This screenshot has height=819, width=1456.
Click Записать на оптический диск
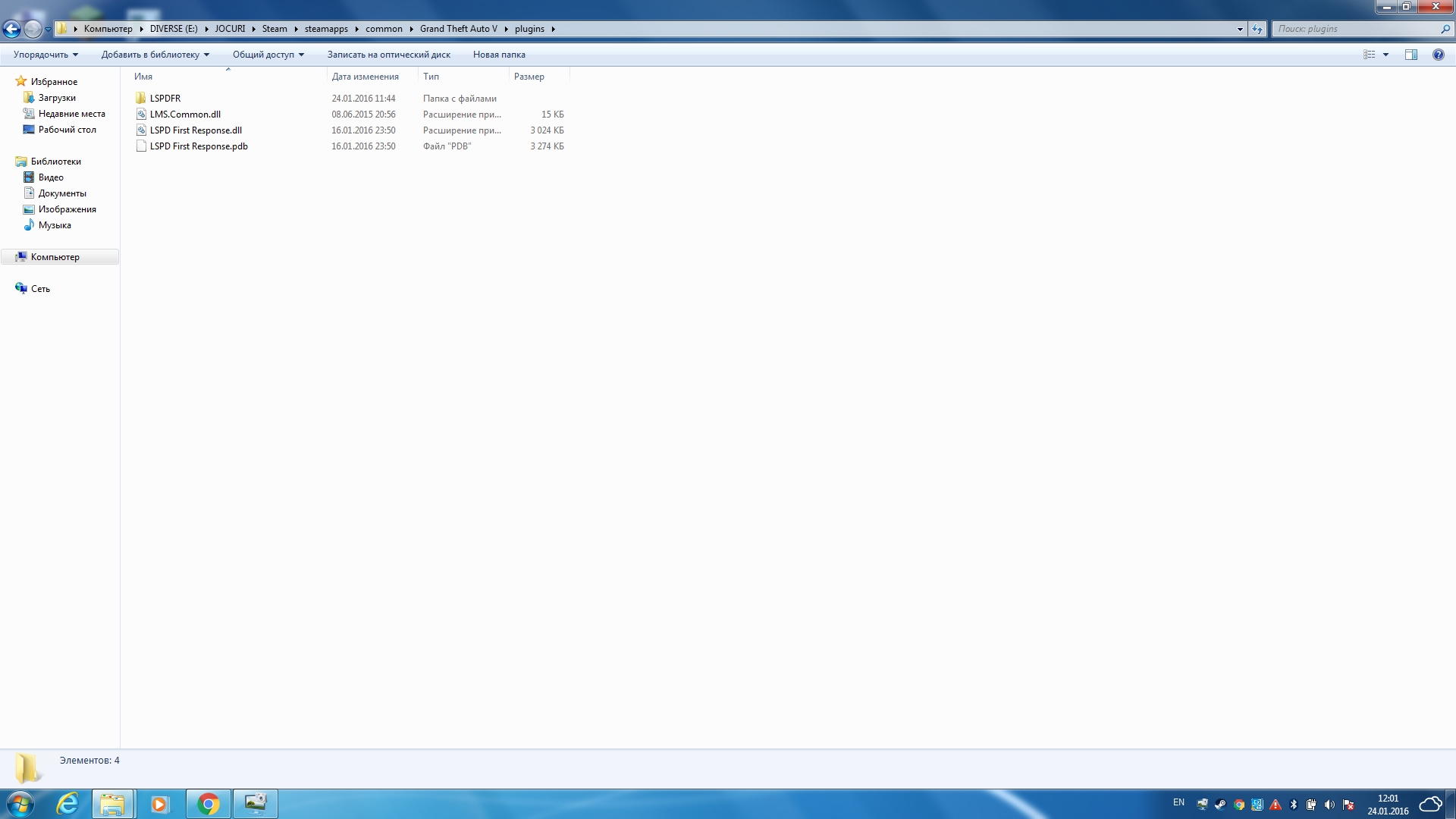pyautogui.click(x=388, y=55)
